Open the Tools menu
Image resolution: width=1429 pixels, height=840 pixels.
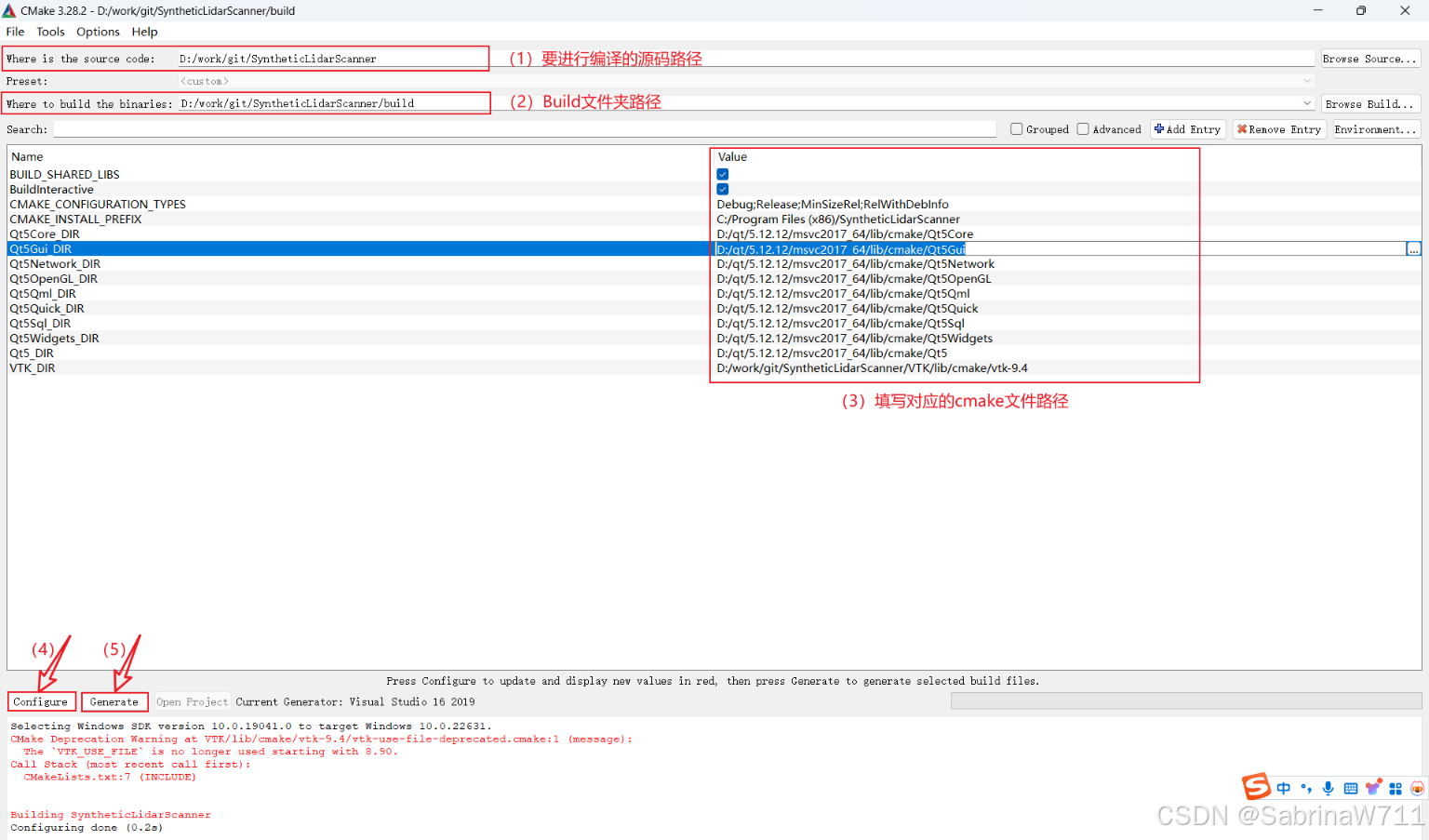pyautogui.click(x=50, y=31)
